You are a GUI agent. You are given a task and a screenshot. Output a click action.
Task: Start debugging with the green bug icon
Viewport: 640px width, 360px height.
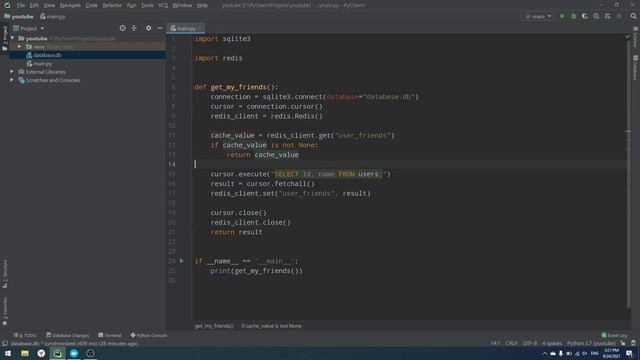(x=573, y=16)
